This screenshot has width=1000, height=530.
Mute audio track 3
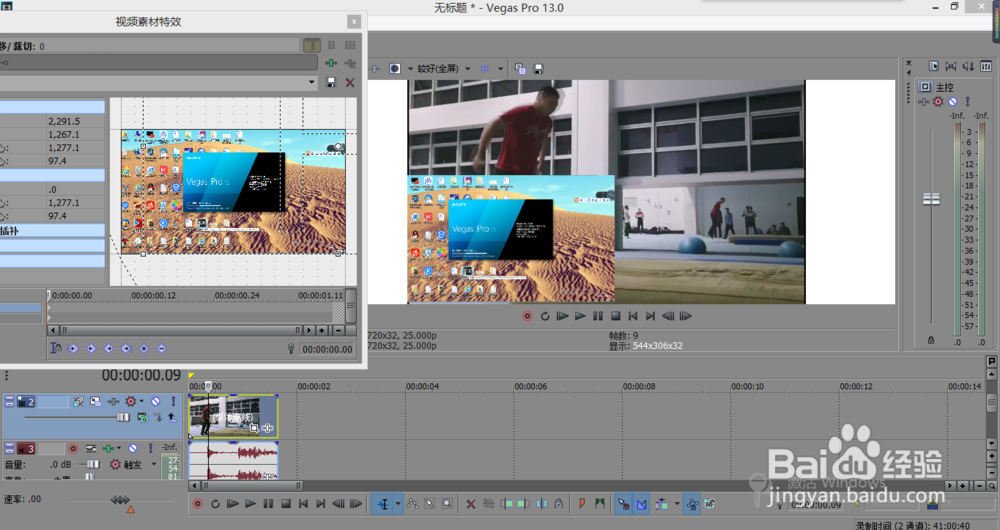tap(133, 448)
